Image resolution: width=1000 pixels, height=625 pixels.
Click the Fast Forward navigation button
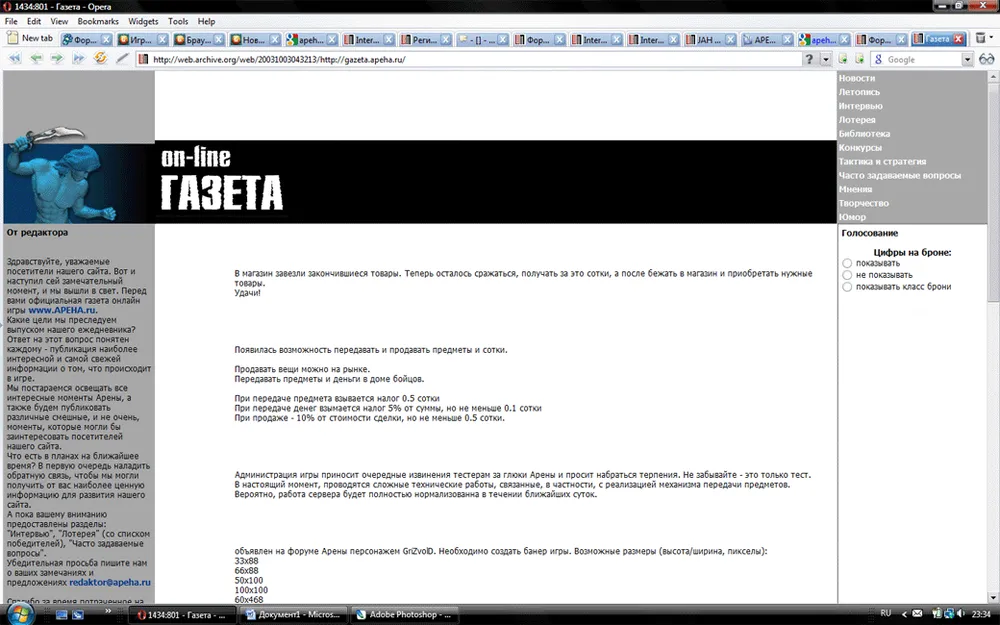point(78,59)
